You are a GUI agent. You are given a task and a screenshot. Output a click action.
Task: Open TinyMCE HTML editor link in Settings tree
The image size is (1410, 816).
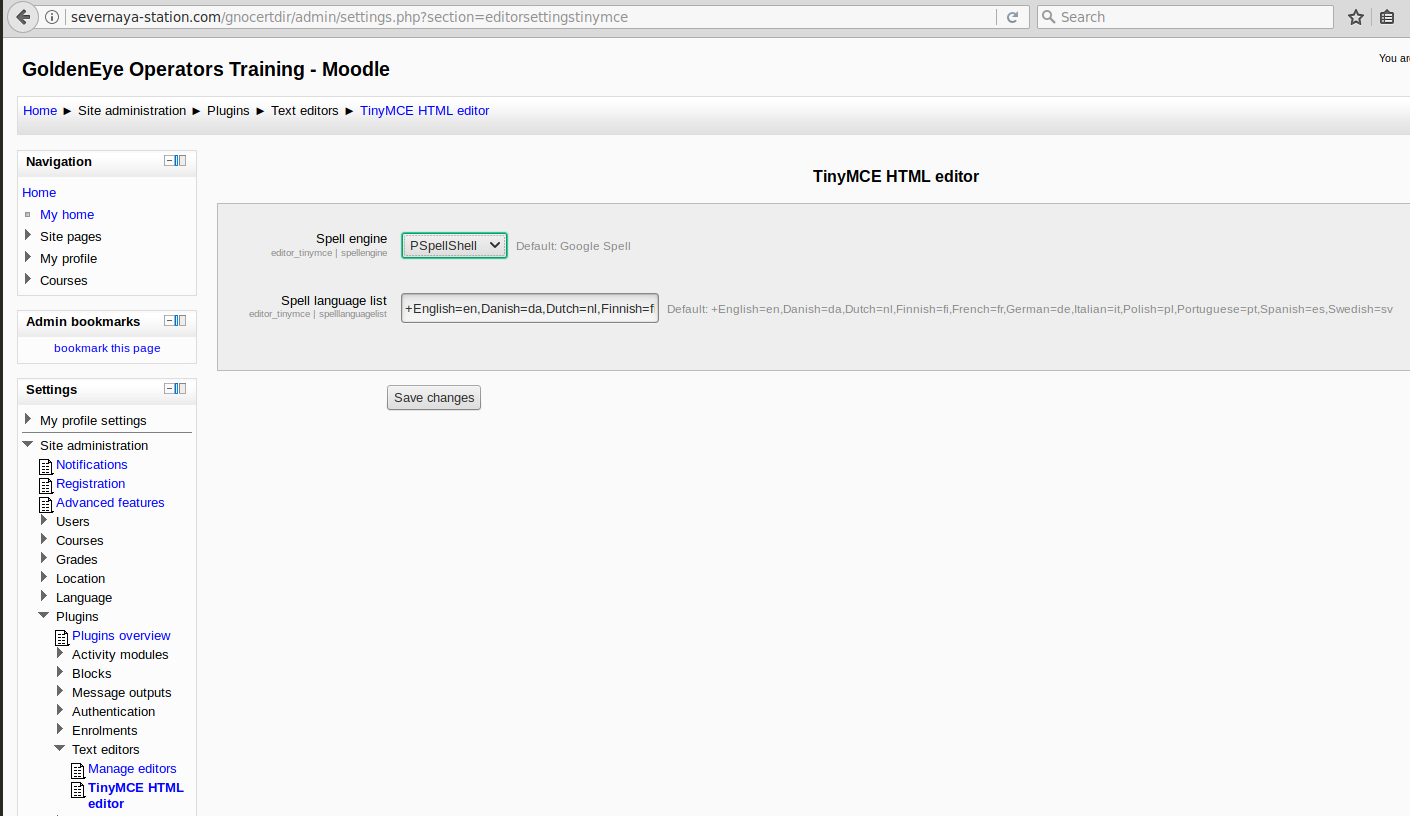tap(136, 796)
